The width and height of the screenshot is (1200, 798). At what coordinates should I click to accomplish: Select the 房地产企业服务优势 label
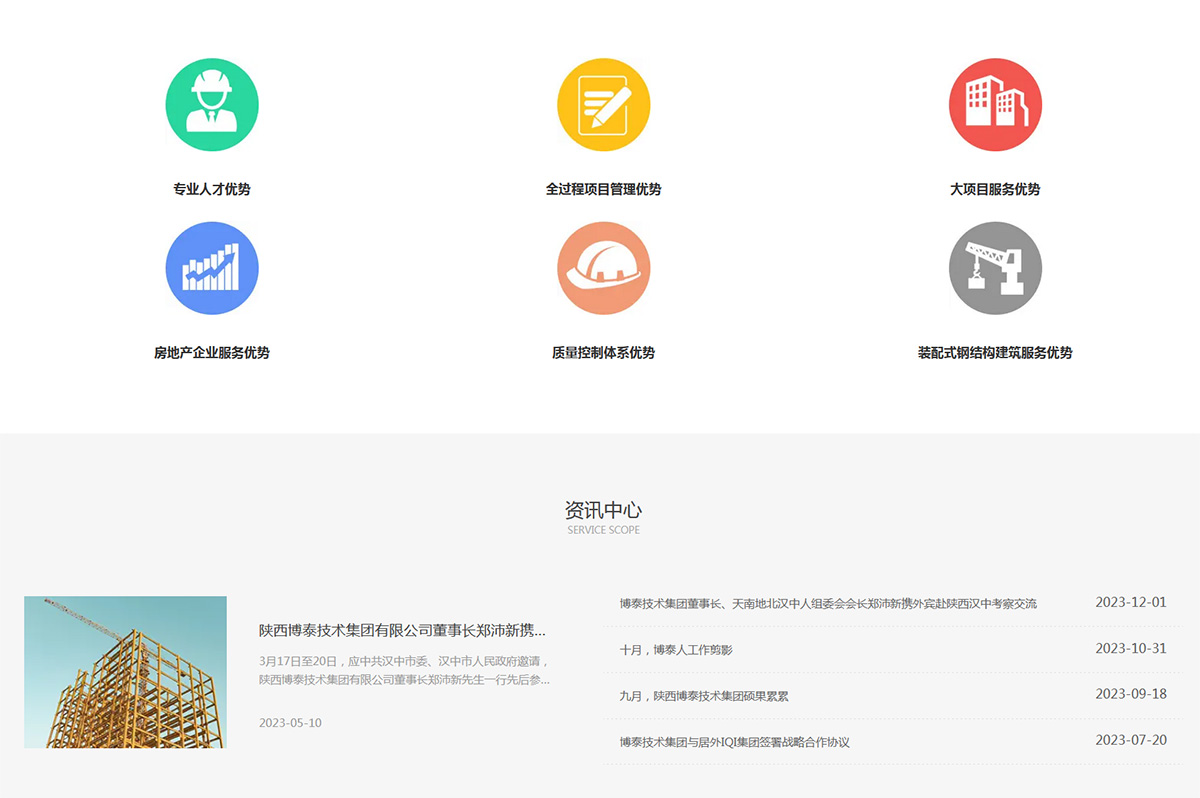(x=212, y=352)
